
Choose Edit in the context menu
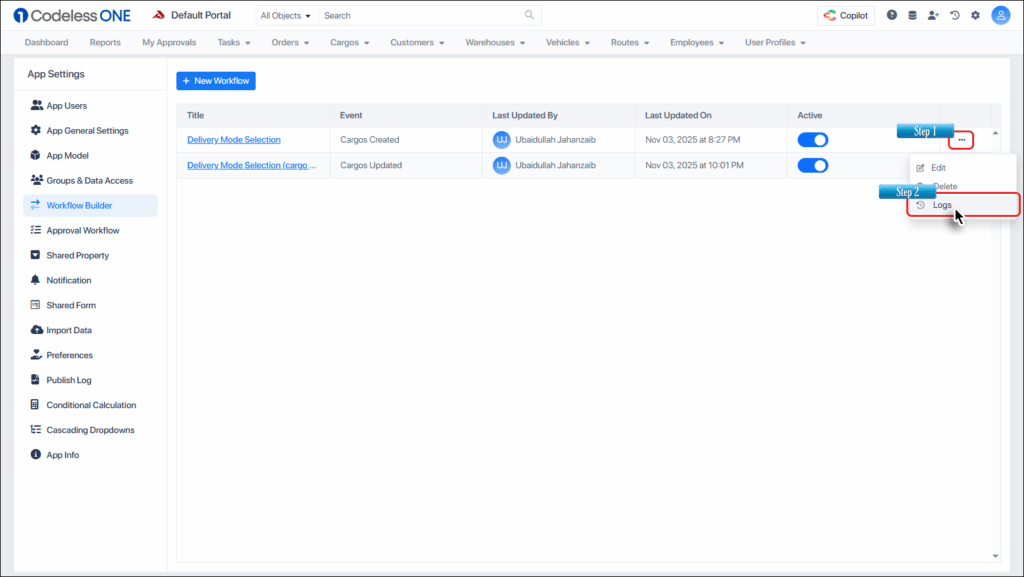(938, 168)
